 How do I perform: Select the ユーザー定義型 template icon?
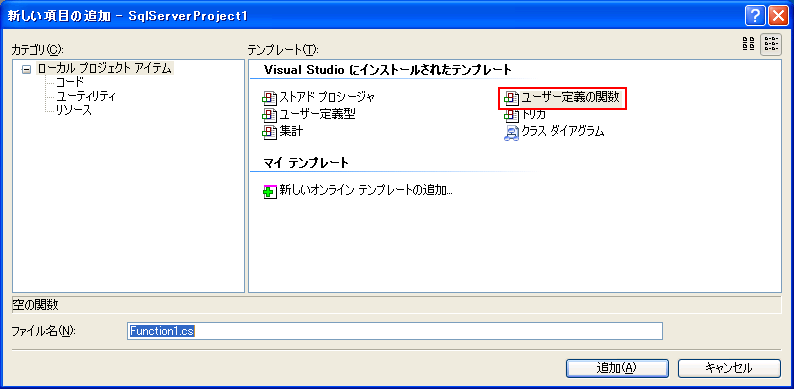pos(269,115)
